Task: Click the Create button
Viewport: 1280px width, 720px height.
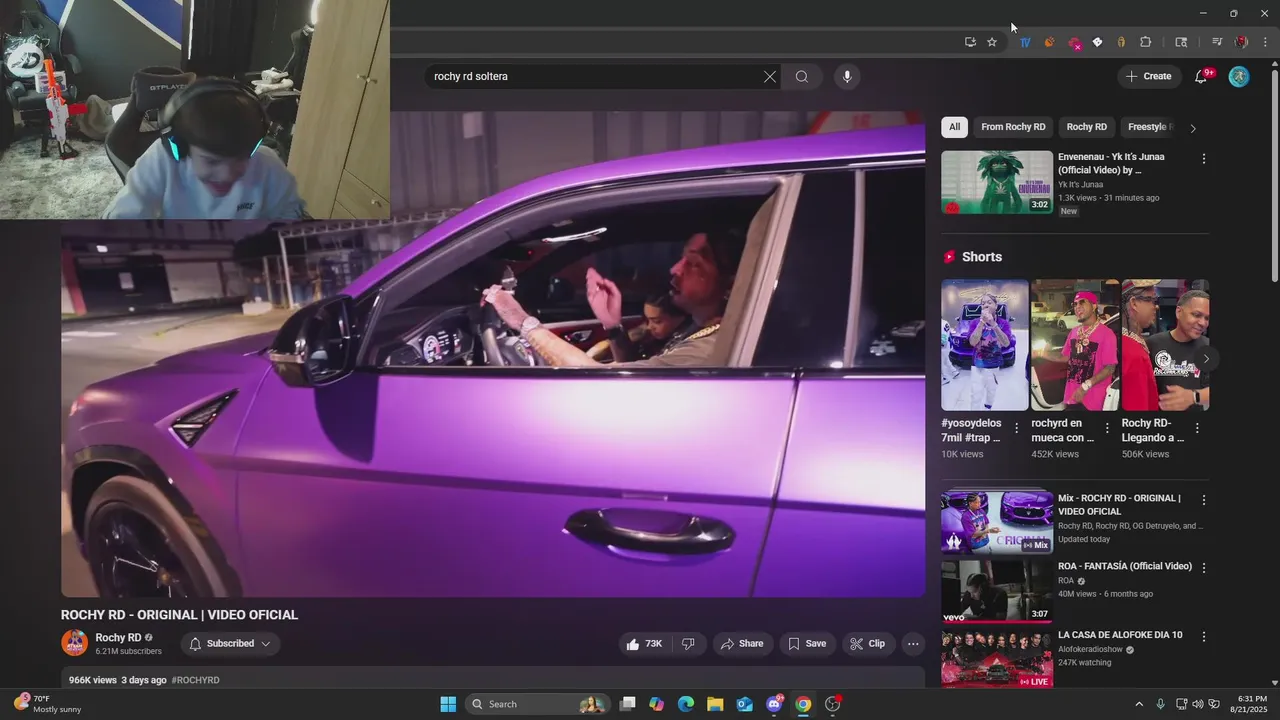Action: click(x=1148, y=76)
